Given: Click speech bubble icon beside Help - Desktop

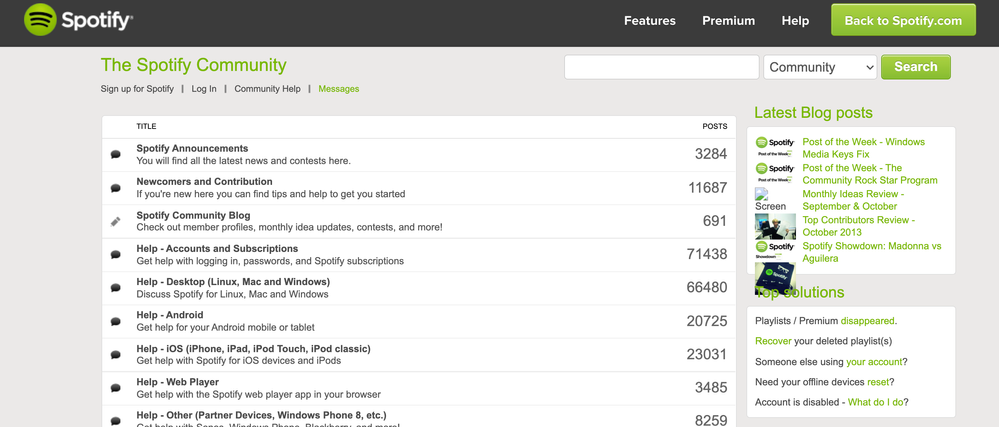Looking at the screenshot, I should [x=115, y=287].
